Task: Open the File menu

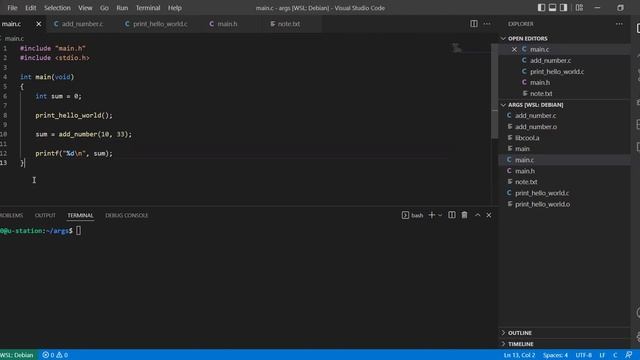Action: pos(12,8)
